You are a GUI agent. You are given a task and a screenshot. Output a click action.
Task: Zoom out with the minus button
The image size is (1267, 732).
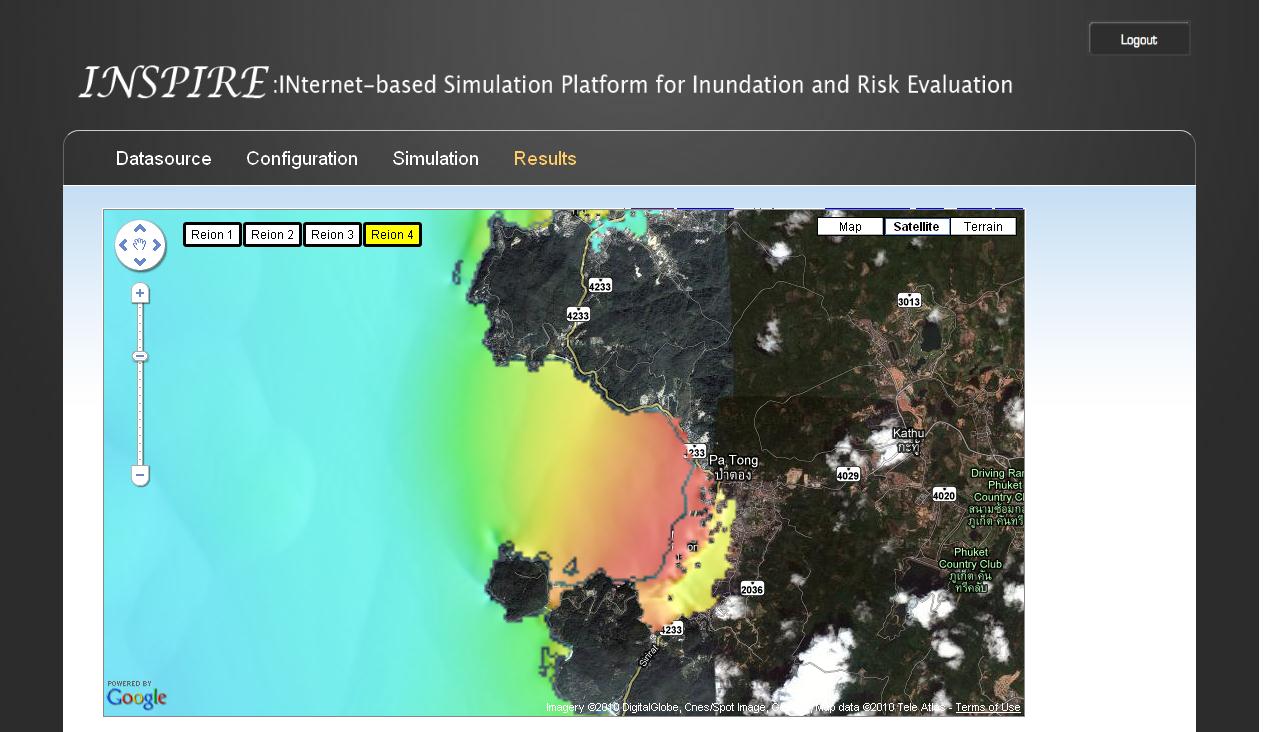point(140,475)
